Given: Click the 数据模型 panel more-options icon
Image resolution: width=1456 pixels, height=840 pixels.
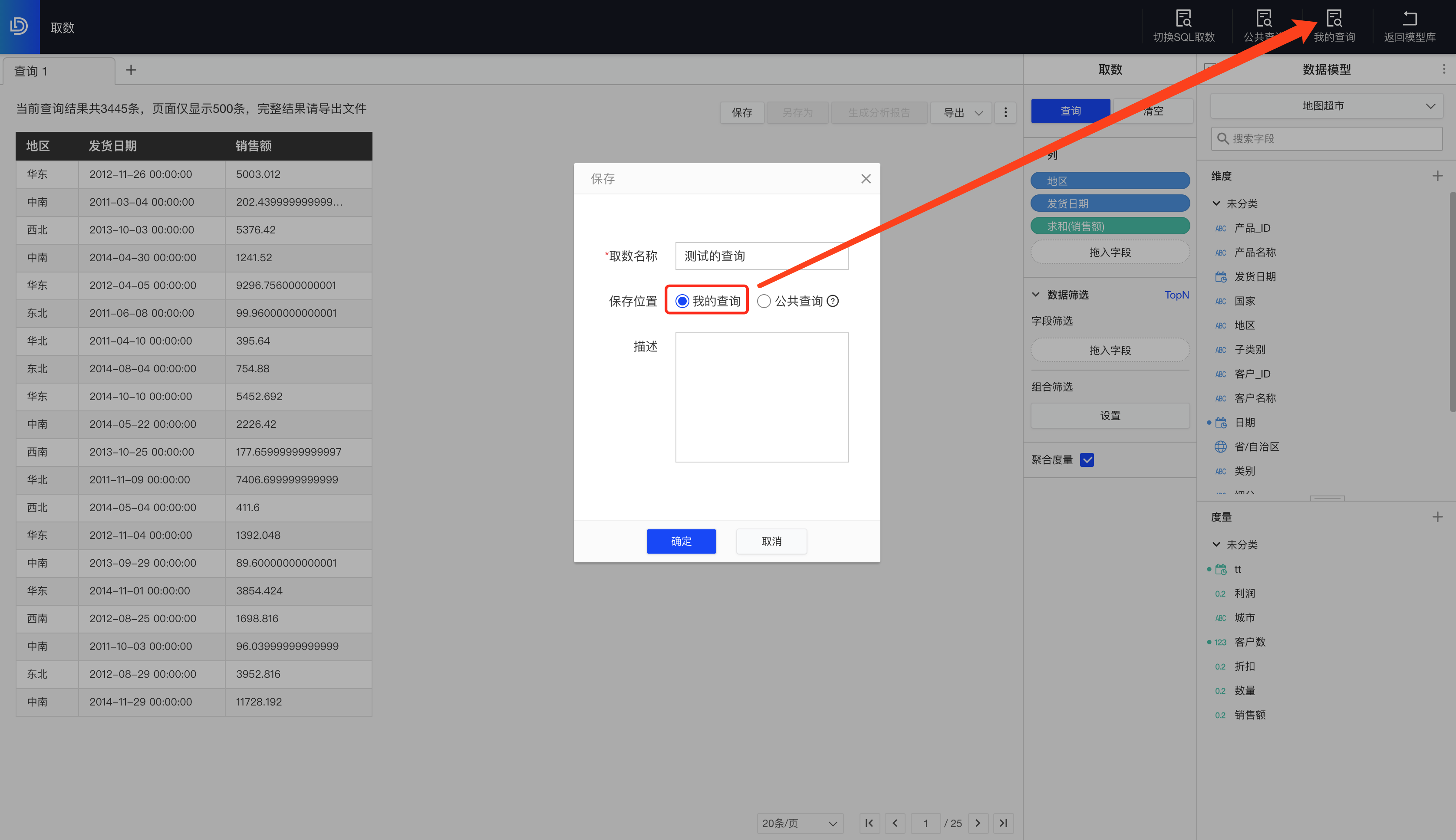Looking at the screenshot, I should click(1444, 69).
